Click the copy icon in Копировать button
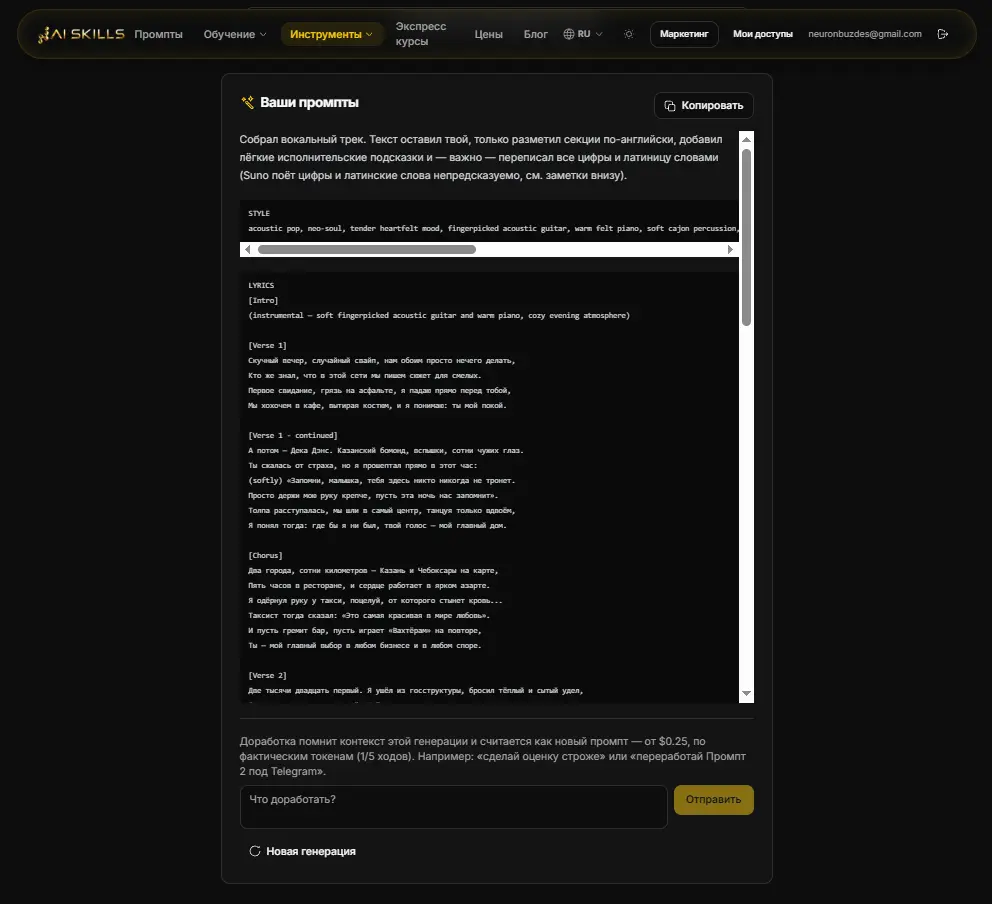The width and height of the screenshot is (992, 904). (x=670, y=106)
